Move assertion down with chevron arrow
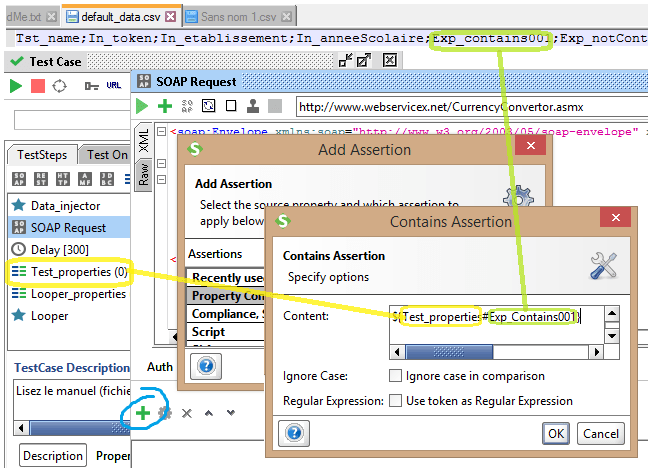The width and height of the screenshot is (648, 468). (231, 413)
